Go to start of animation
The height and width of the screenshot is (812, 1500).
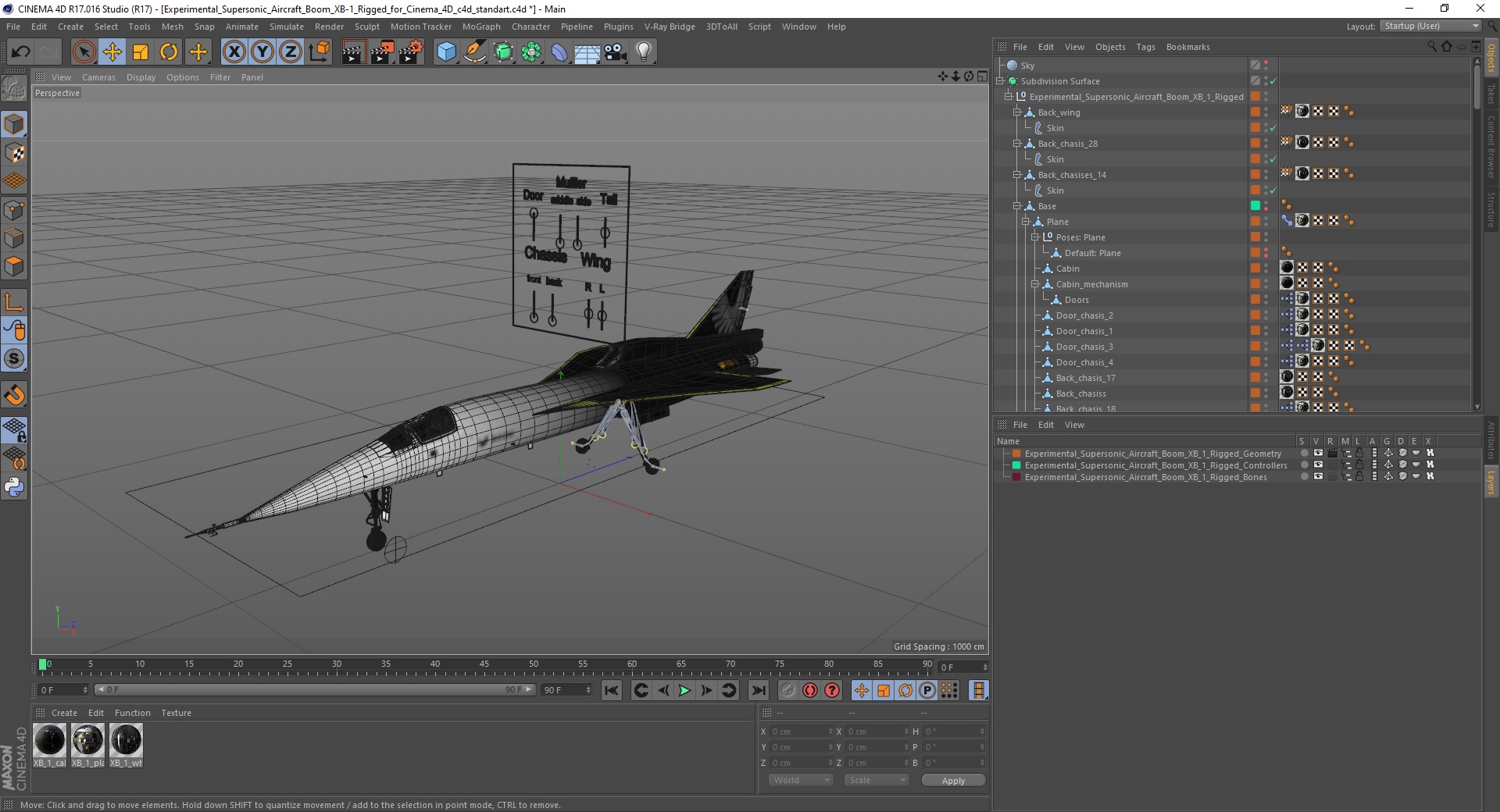coord(612,690)
